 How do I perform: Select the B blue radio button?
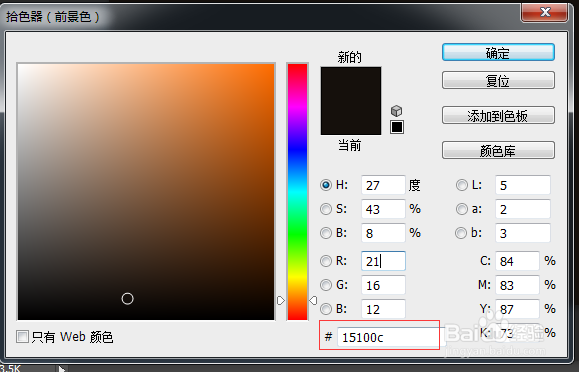tap(326, 309)
